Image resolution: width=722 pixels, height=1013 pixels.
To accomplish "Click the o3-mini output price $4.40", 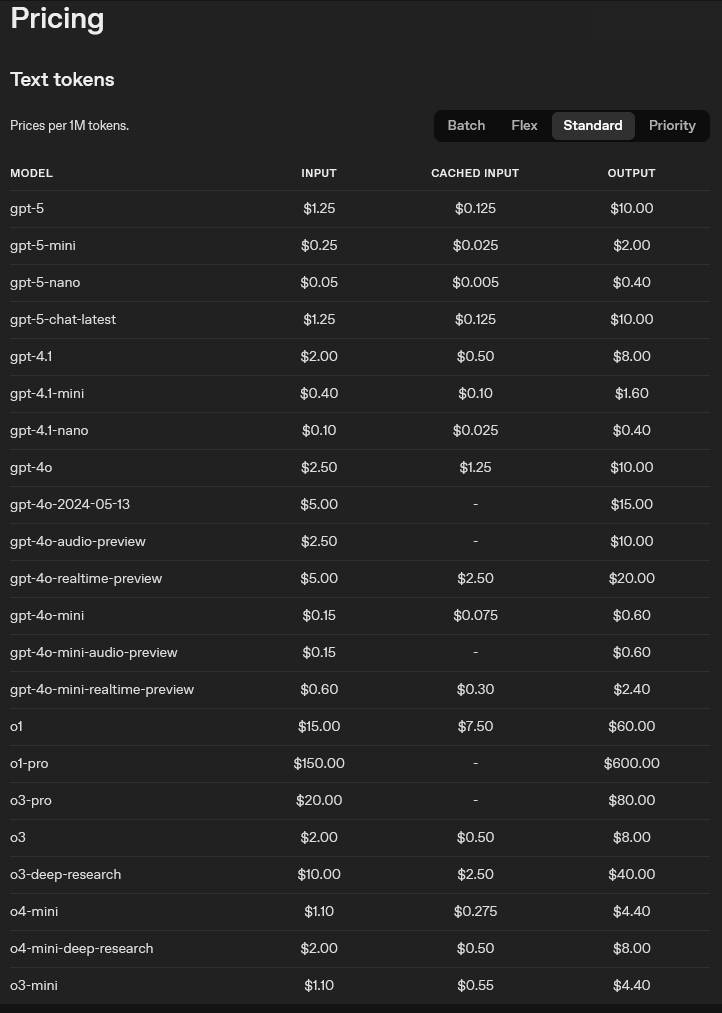I will pos(632,985).
